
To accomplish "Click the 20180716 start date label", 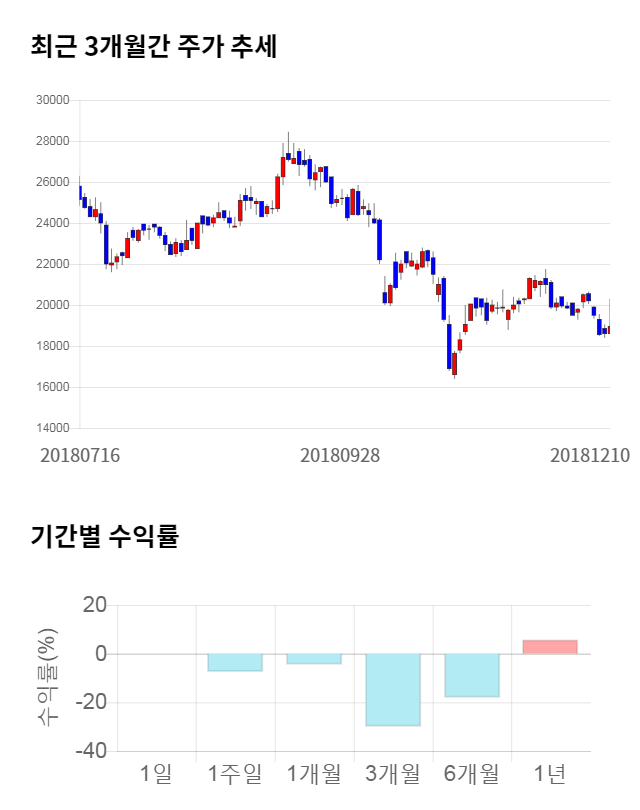I will (x=80, y=455).
